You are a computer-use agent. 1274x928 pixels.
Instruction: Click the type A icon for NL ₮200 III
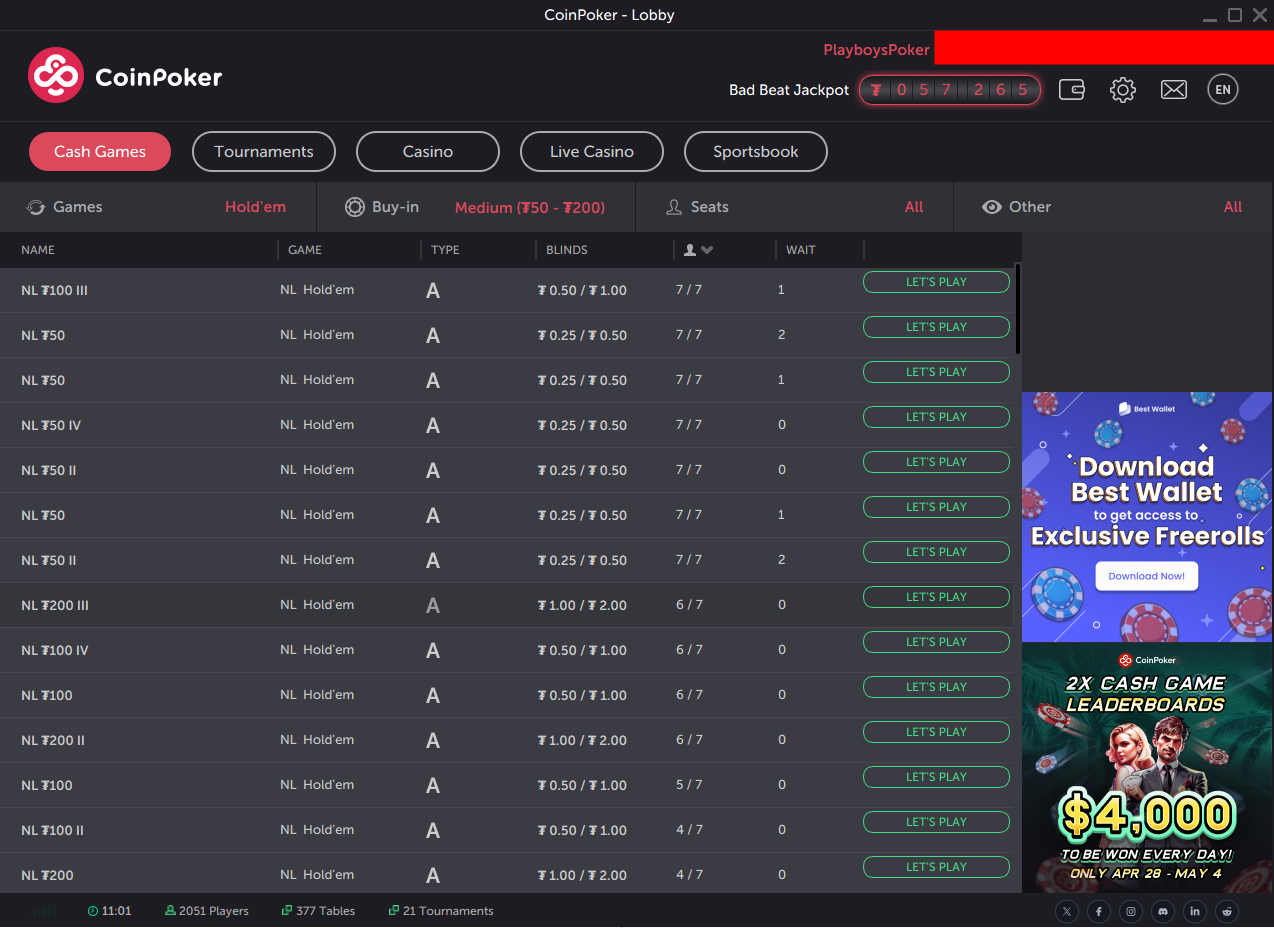(433, 606)
